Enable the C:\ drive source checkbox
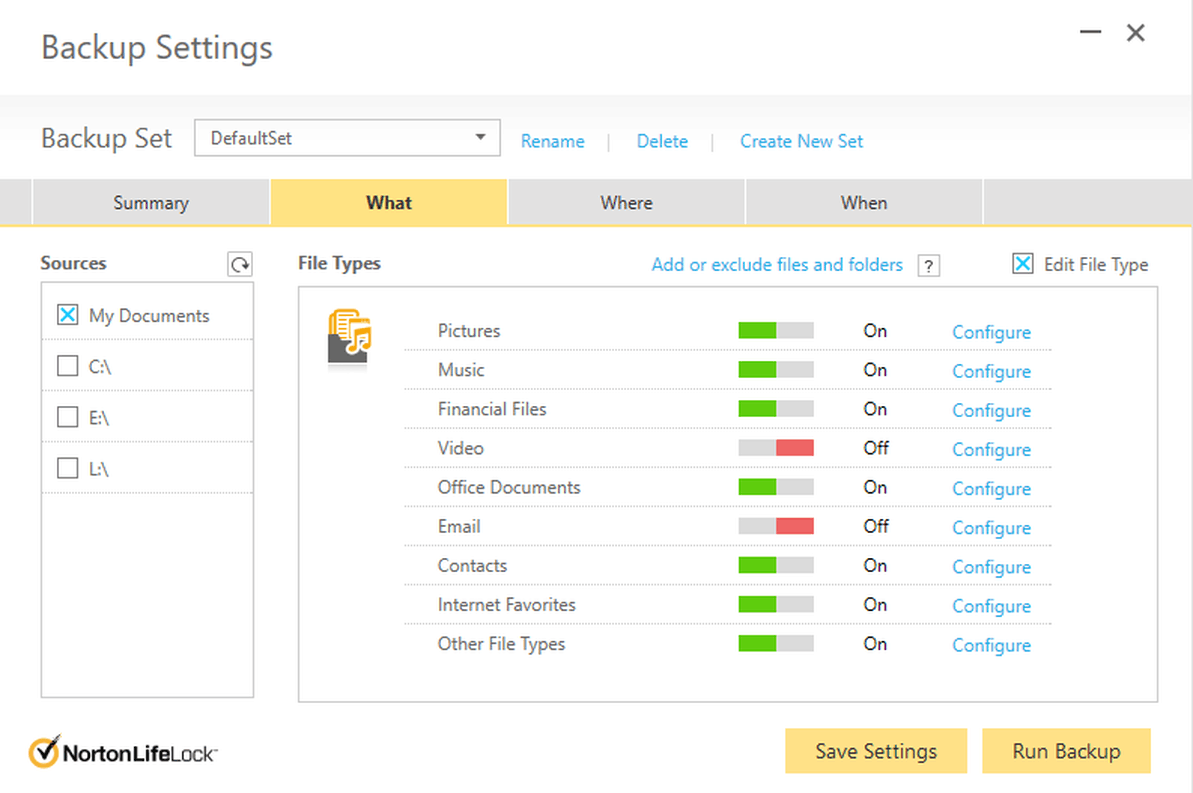 pyautogui.click(x=68, y=366)
